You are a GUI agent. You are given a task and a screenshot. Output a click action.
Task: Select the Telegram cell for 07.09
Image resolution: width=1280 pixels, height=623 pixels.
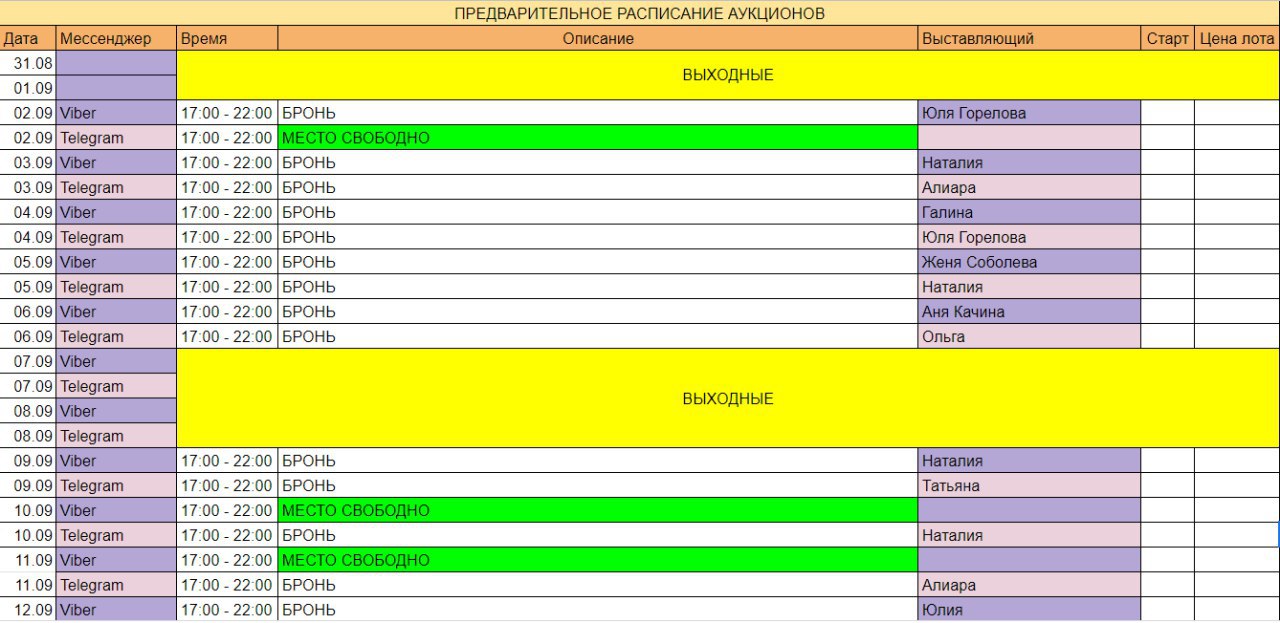click(x=116, y=386)
